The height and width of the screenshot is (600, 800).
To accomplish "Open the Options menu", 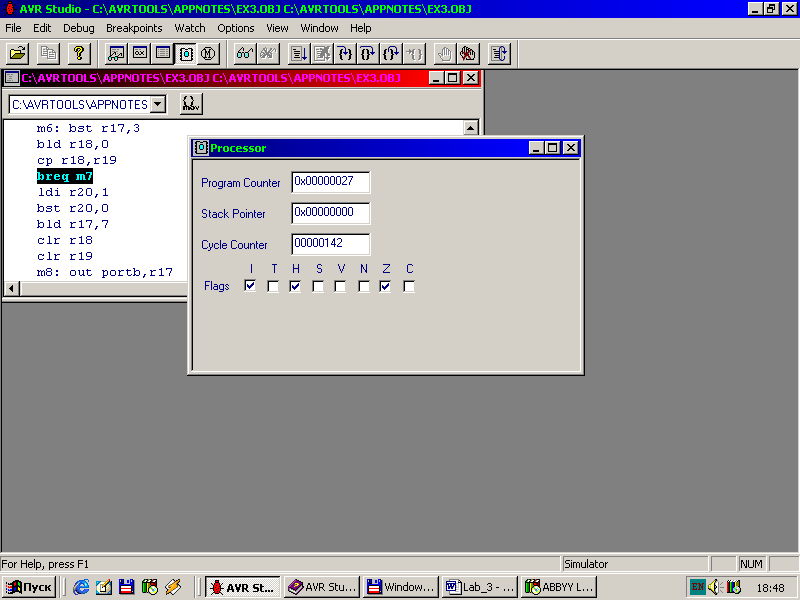I will [236, 28].
